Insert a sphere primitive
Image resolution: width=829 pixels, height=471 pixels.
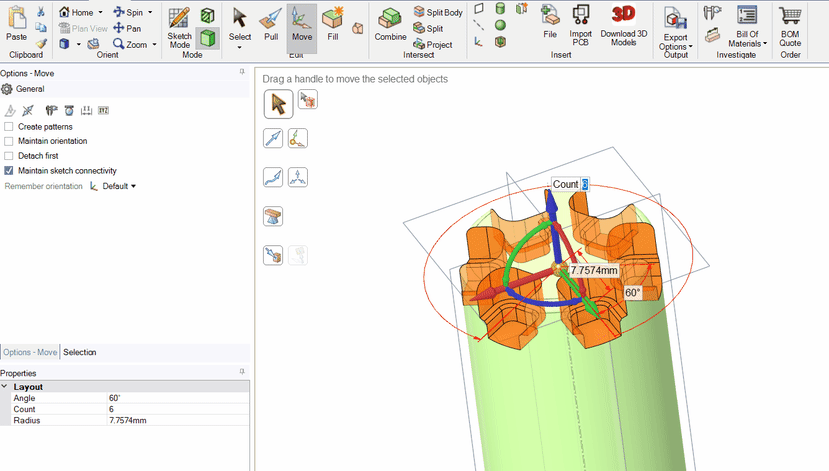coord(500,25)
